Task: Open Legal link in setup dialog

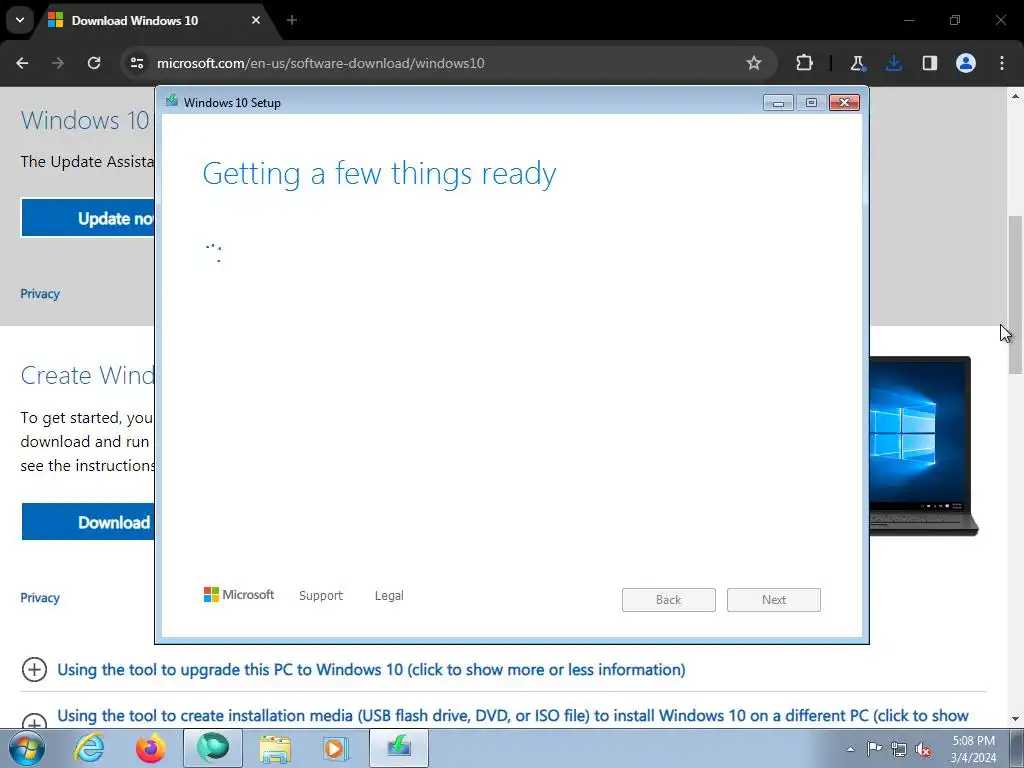Action: [x=389, y=596]
